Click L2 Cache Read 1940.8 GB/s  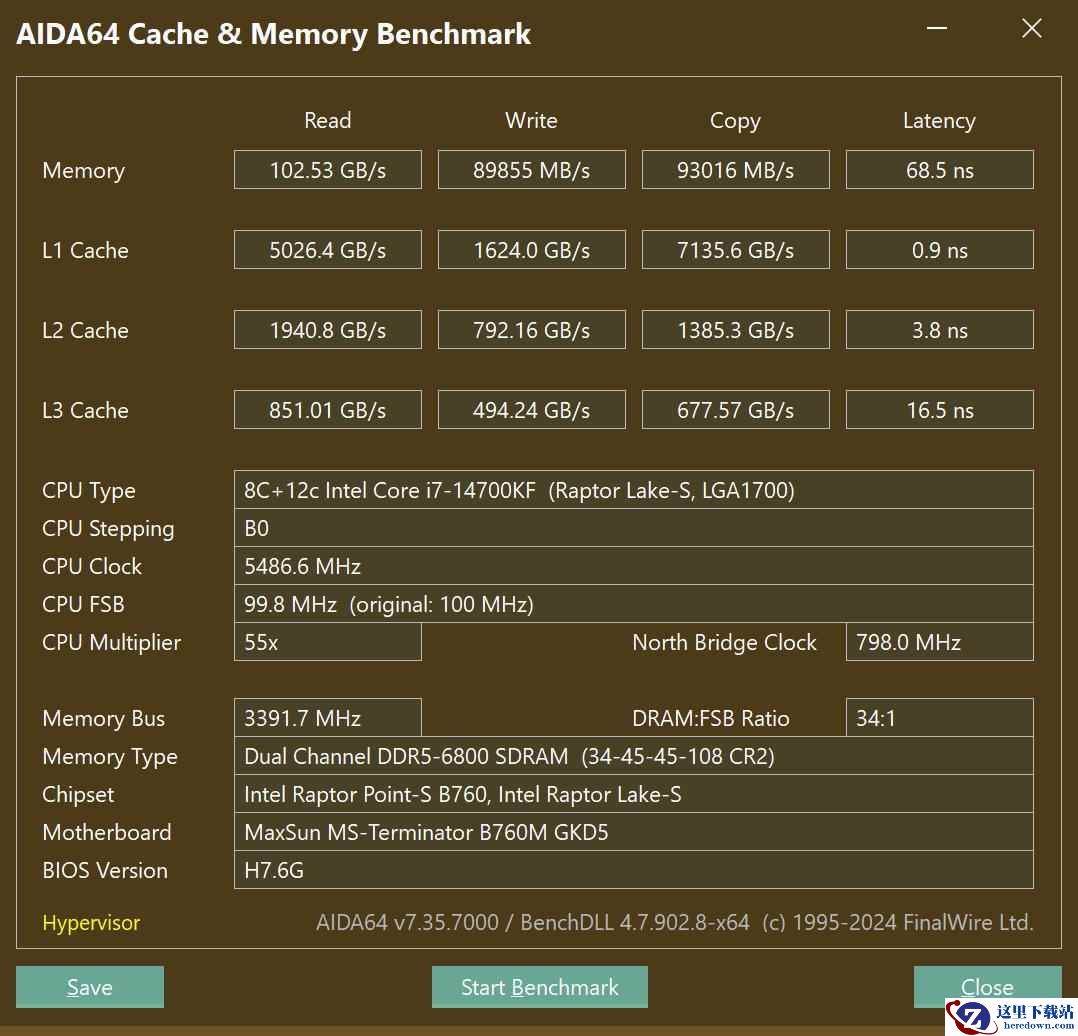(328, 330)
